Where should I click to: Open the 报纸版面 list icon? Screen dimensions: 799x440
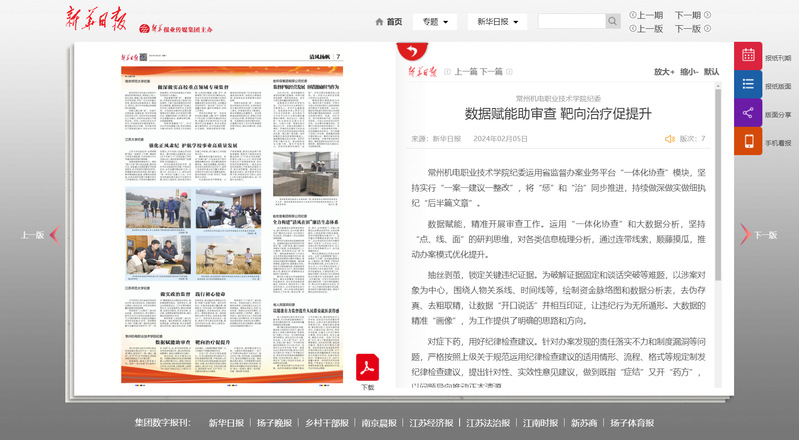pos(748,85)
